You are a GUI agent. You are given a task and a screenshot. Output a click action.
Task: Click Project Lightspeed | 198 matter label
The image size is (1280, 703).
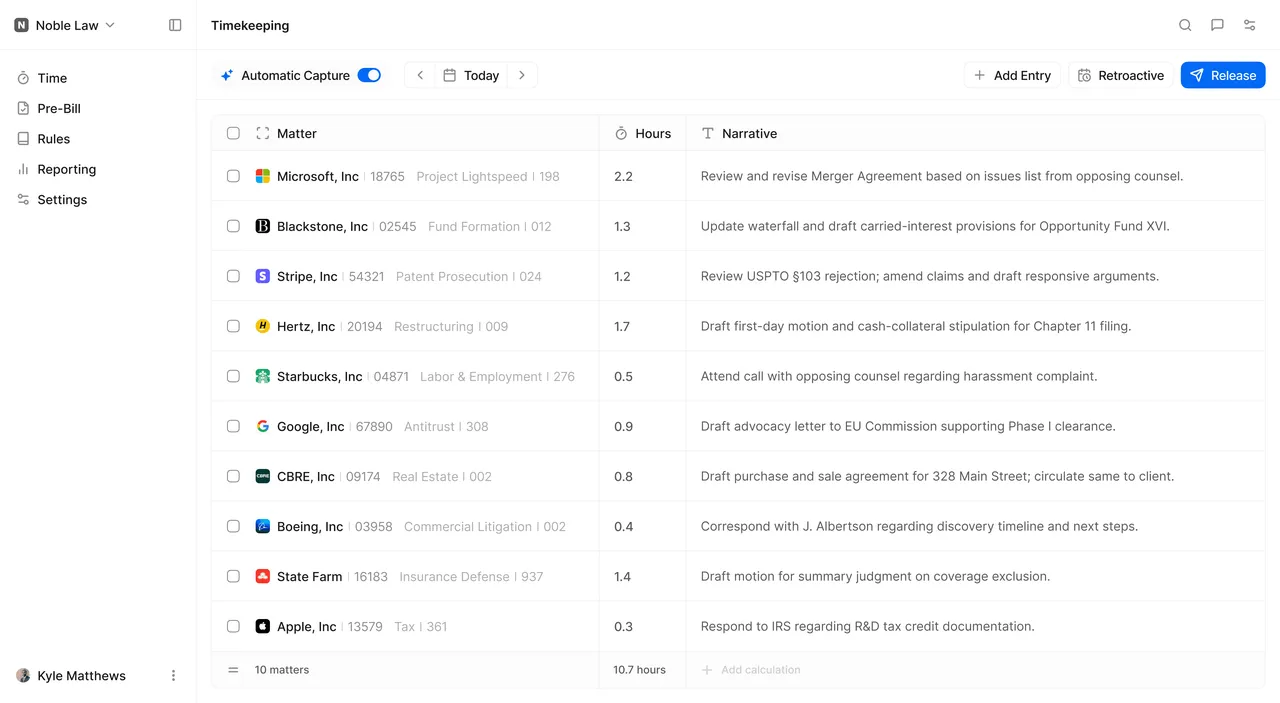click(488, 176)
